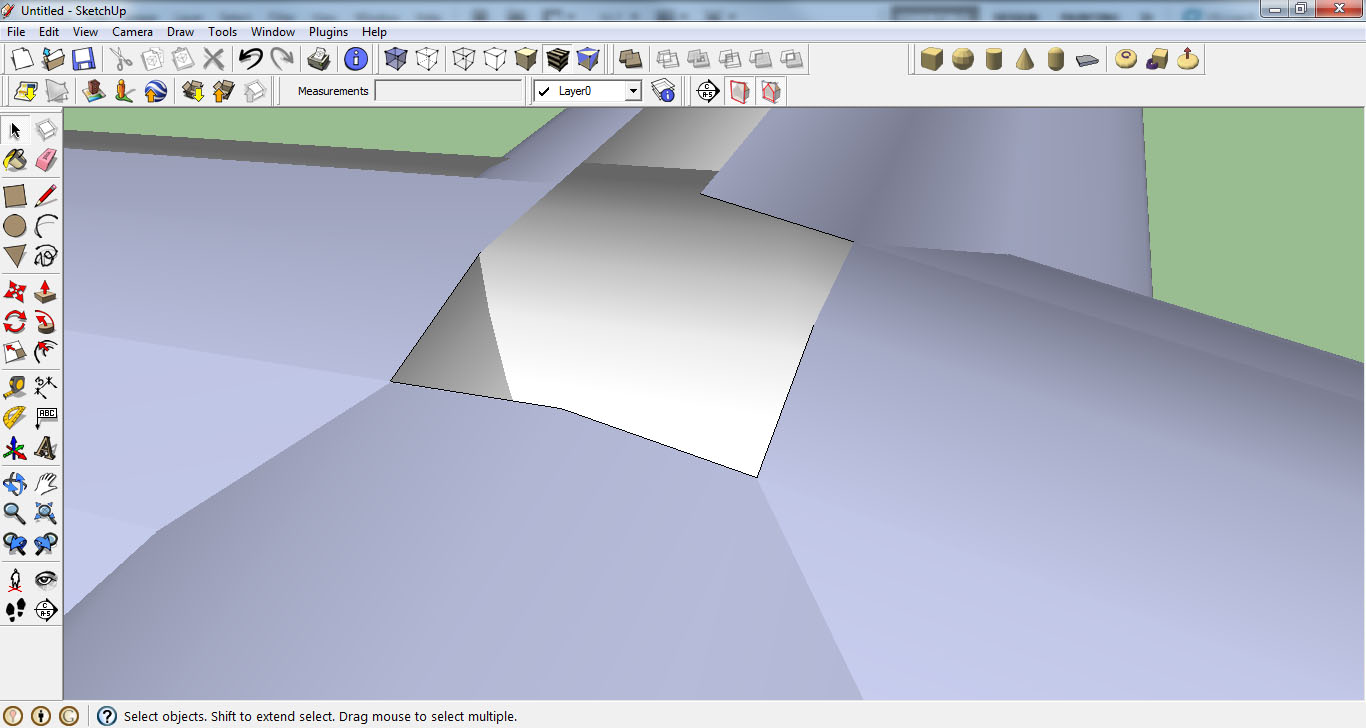
Task: Activate the Orbit camera tool
Action: pos(15,484)
